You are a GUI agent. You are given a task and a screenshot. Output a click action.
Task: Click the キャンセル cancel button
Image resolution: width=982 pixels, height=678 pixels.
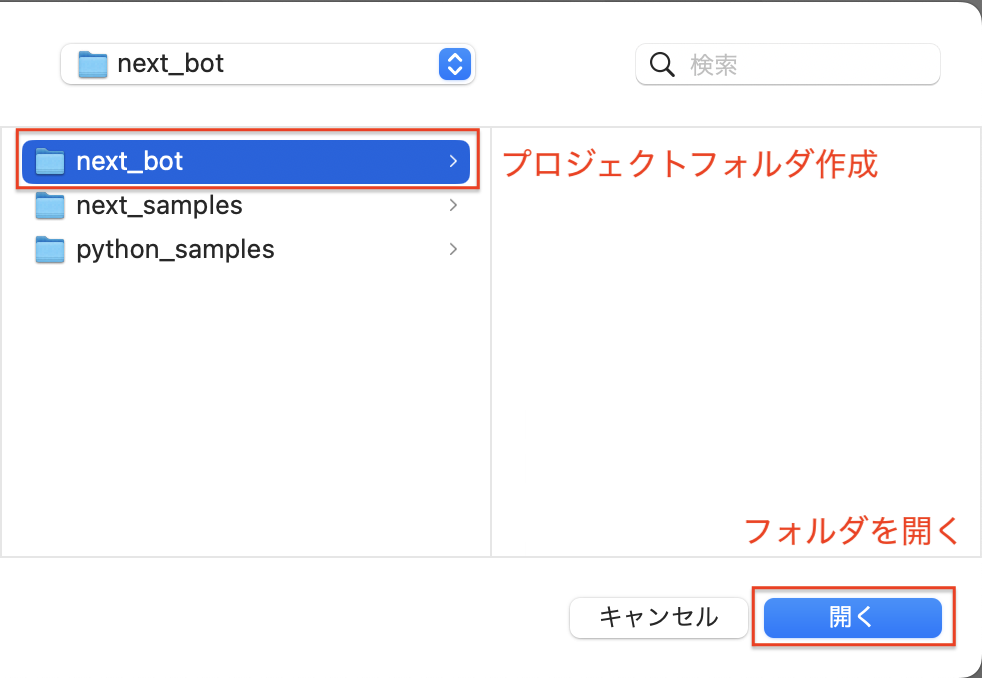pyautogui.click(x=658, y=617)
